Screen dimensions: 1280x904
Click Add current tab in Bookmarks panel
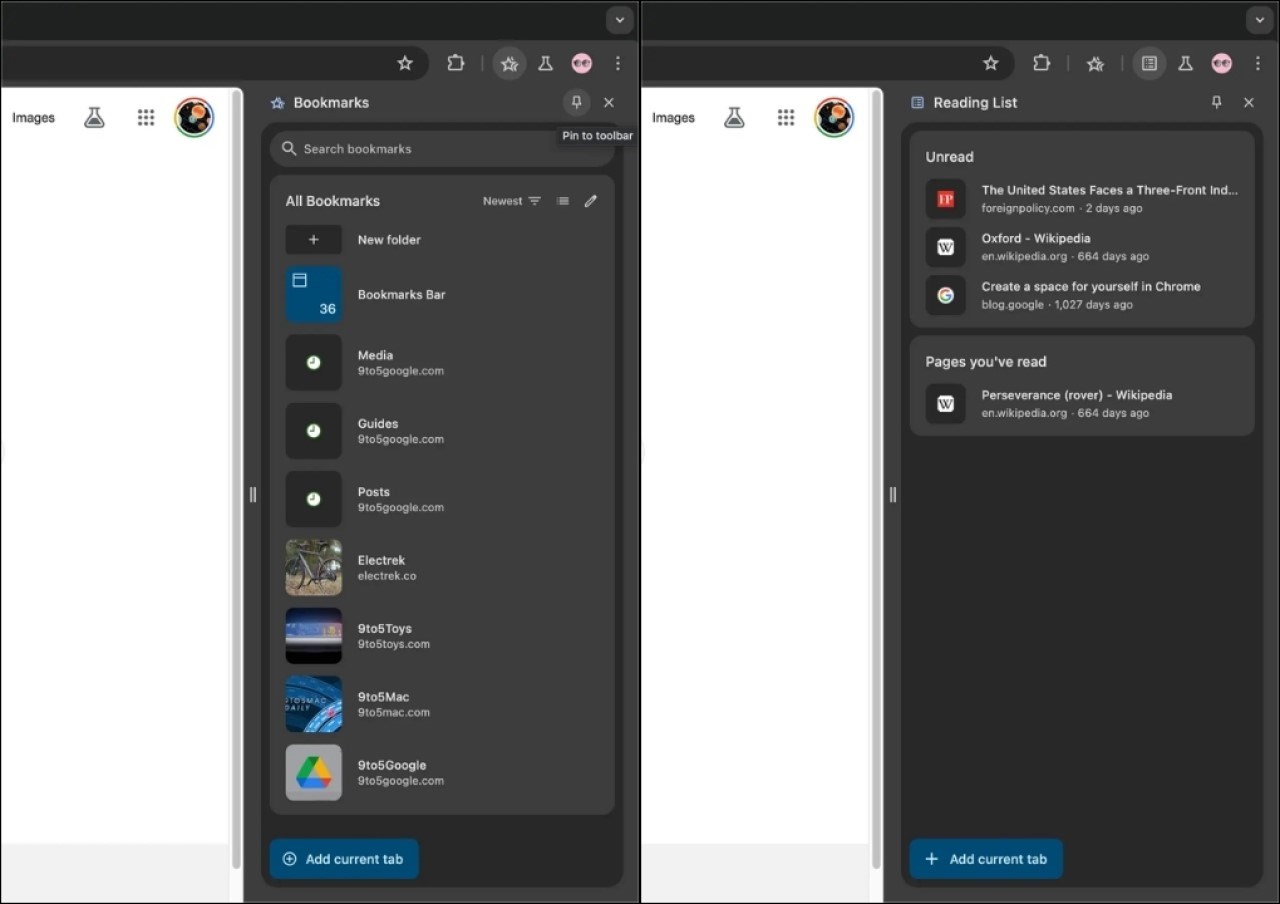[x=344, y=859]
